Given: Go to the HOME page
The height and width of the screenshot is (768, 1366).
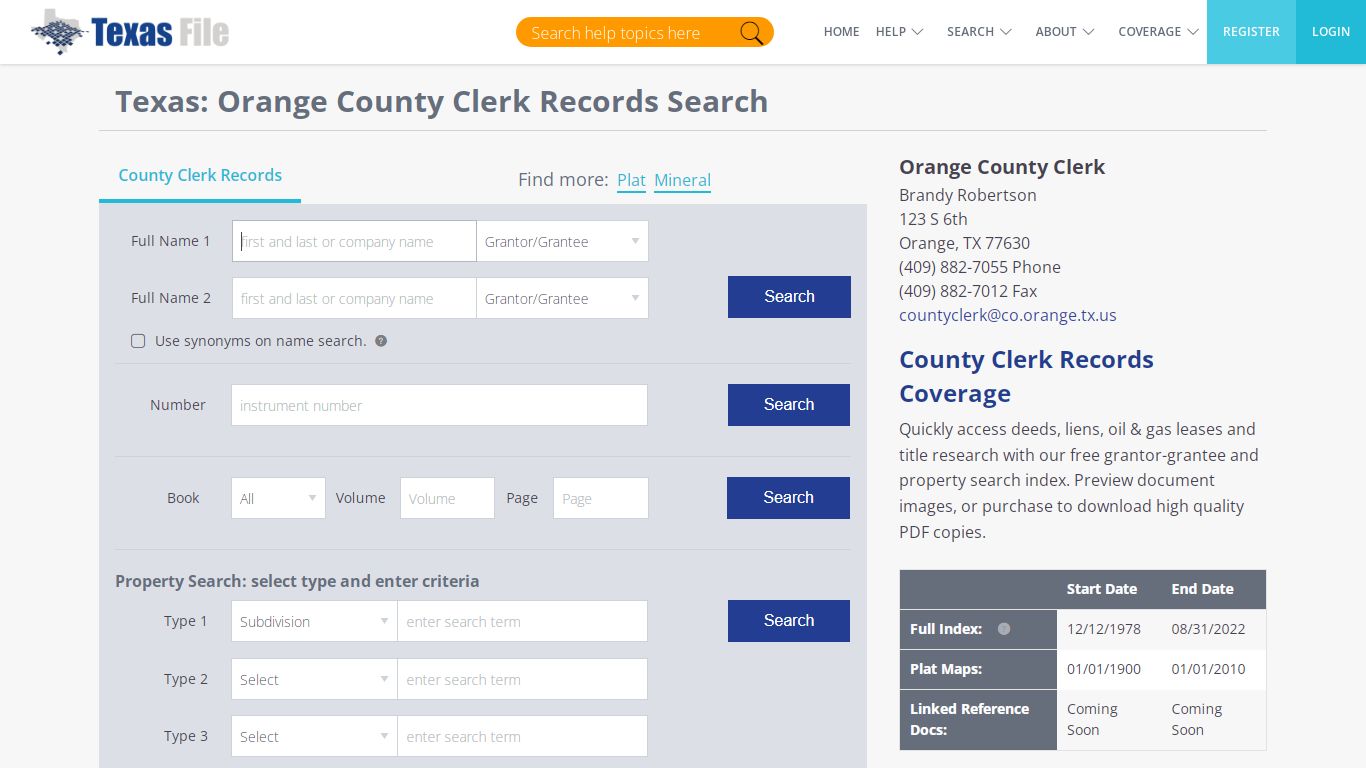Looking at the screenshot, I should 841,32.
